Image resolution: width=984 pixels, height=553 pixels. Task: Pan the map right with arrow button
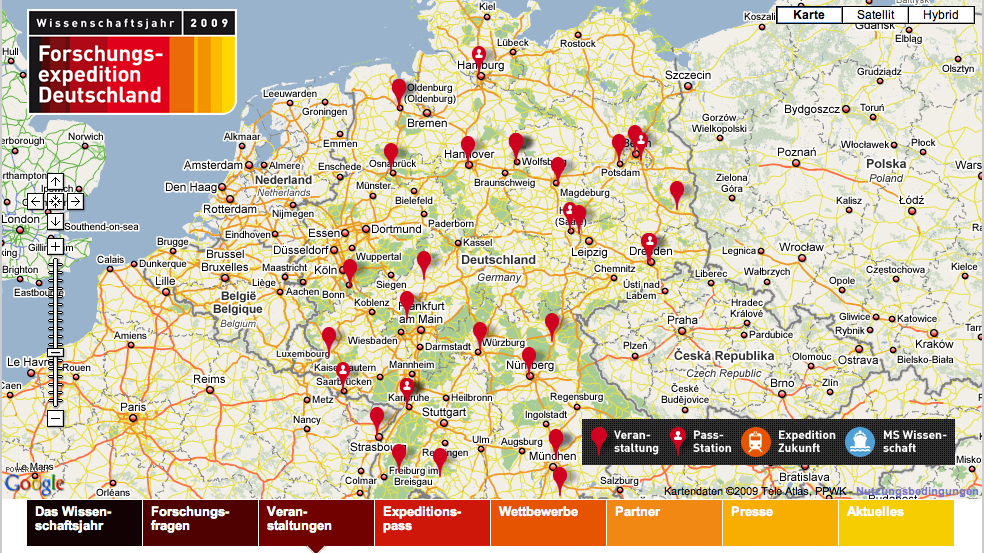click(75, 201)
